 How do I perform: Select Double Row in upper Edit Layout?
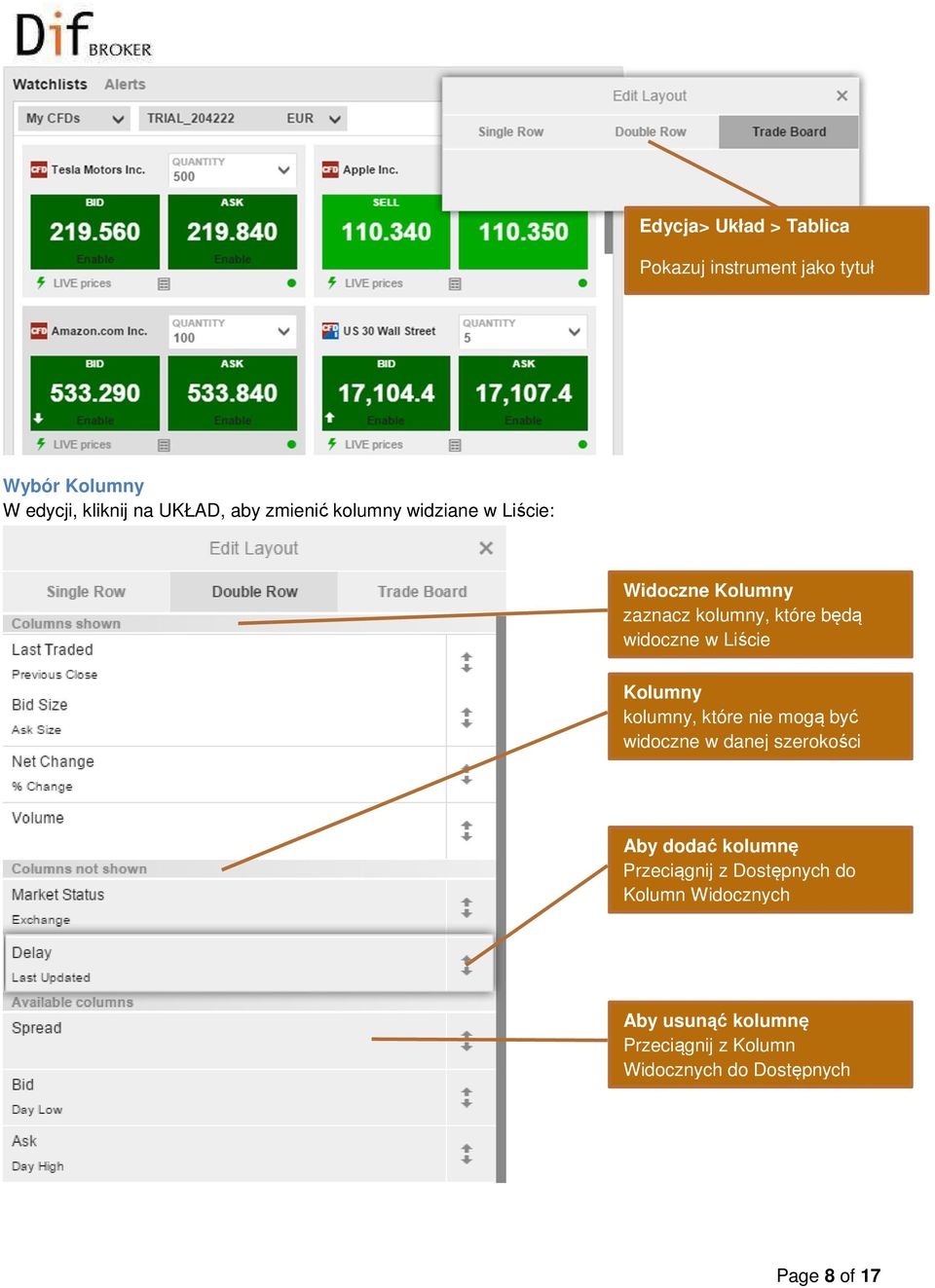tap(650, 132)
